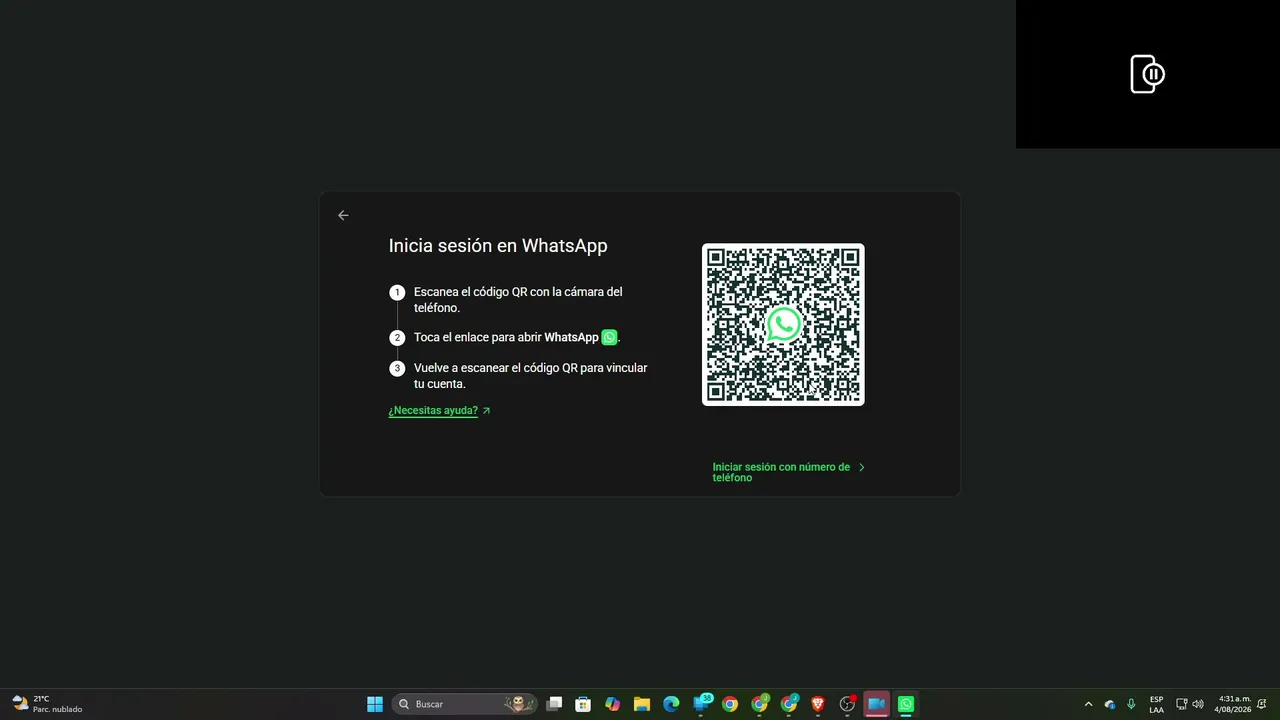Click the QR code image
The image size is (1280, 720).
[783, 324]
